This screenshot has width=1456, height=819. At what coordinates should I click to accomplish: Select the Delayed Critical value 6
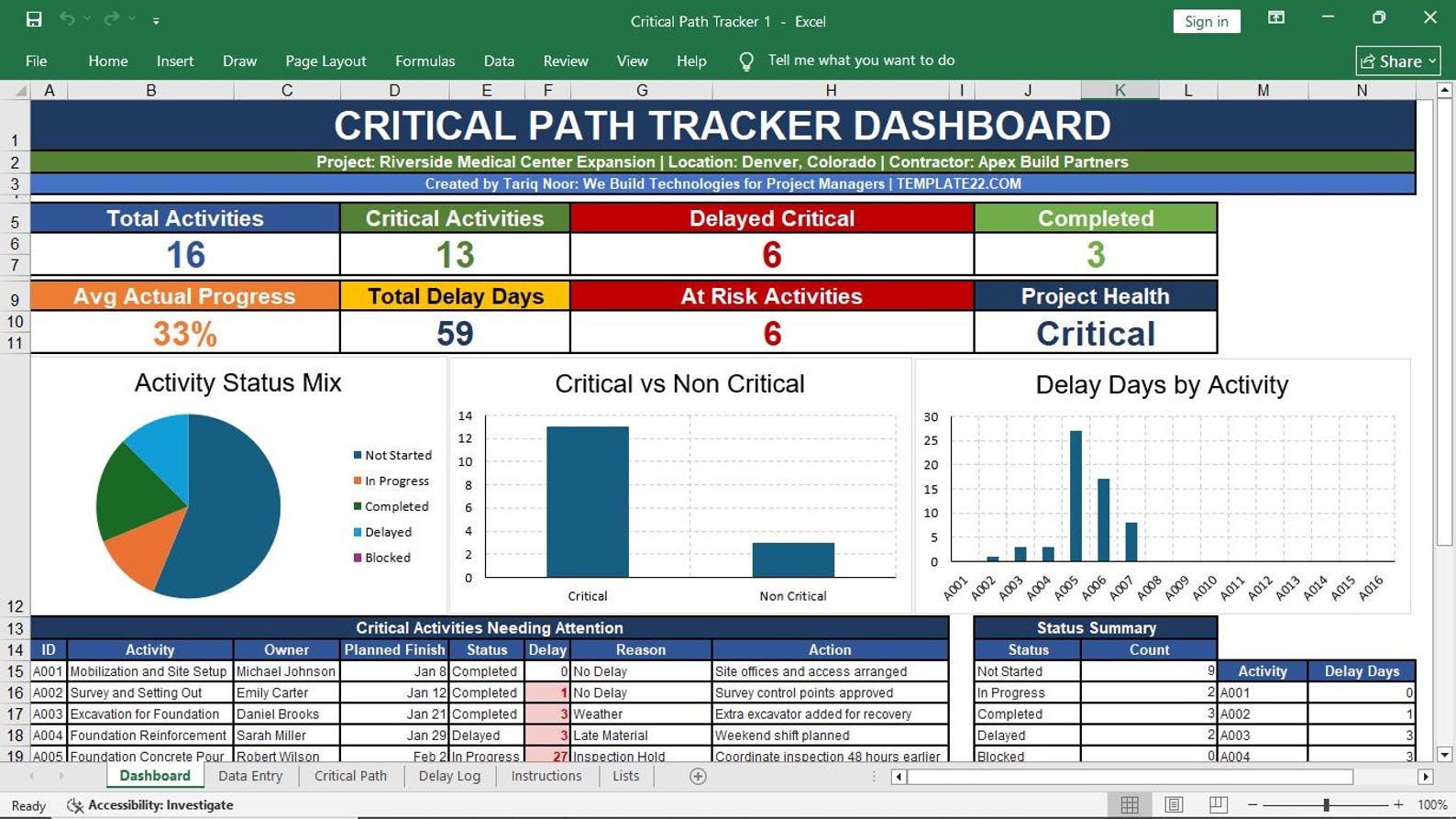[x=772, y=254]
